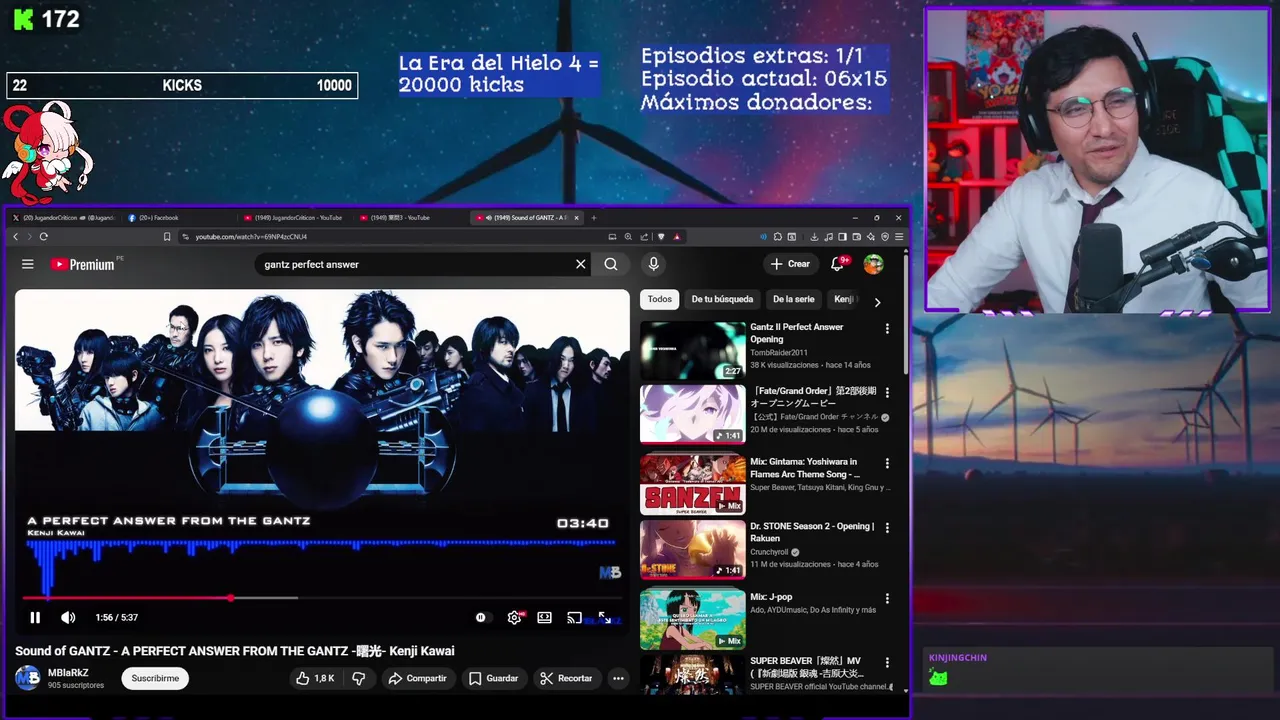Click the Crear button
Image resolution: width=1280 pixels, height=720 pixels.
[x=789, y=264]
